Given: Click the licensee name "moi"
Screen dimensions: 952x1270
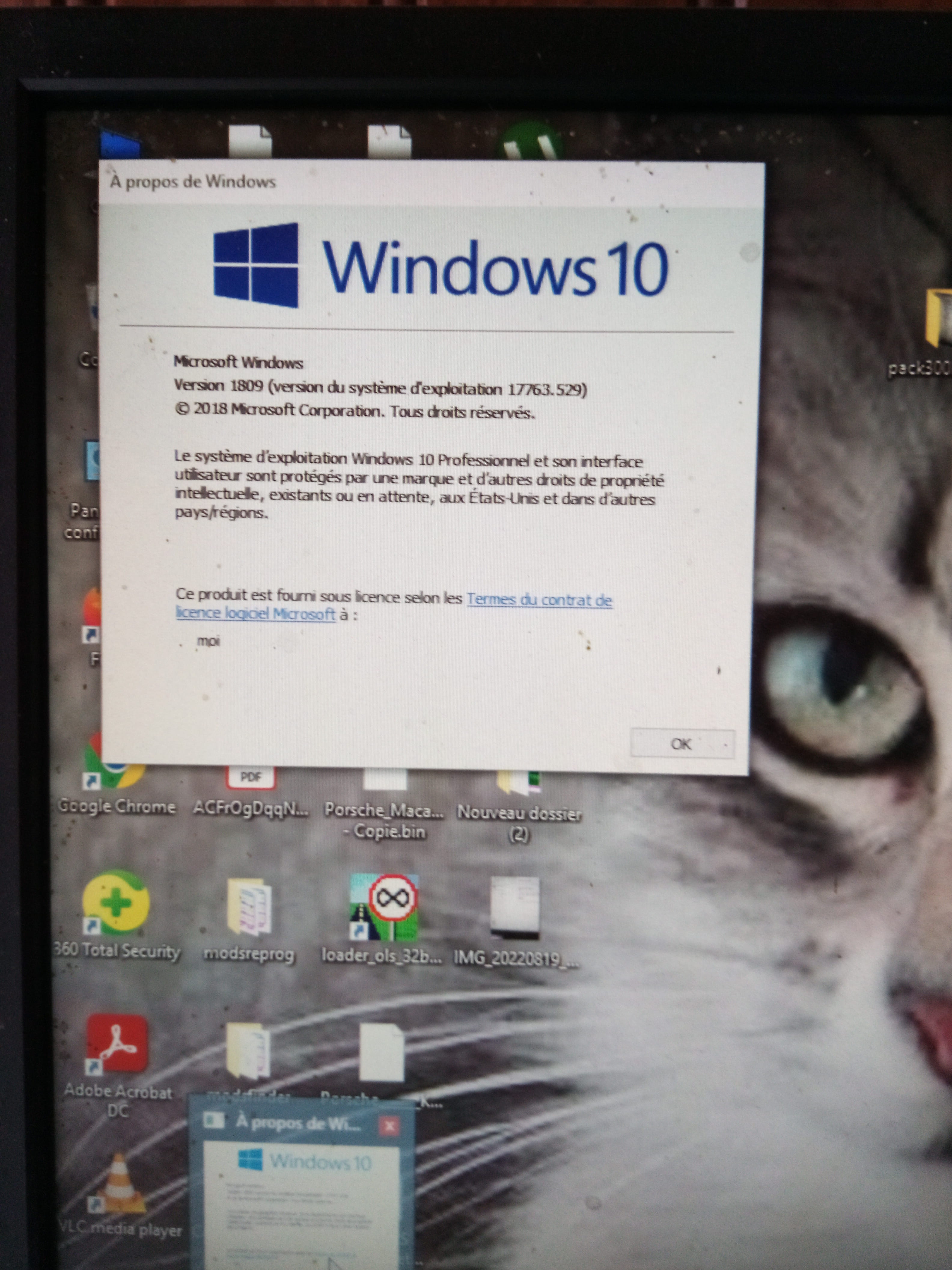Looking at the screenshot, I should 208,641.
